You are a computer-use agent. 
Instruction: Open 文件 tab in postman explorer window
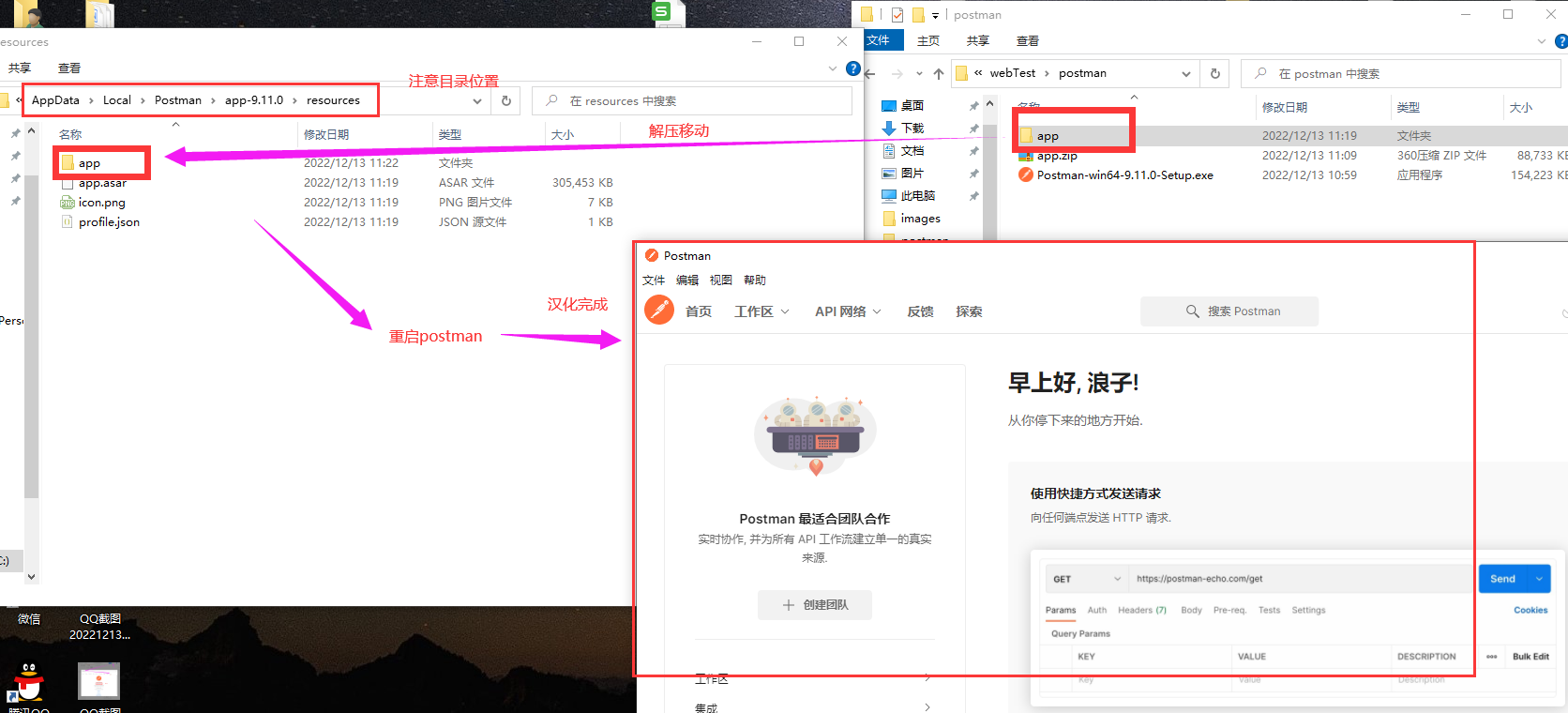click(879, 40)
